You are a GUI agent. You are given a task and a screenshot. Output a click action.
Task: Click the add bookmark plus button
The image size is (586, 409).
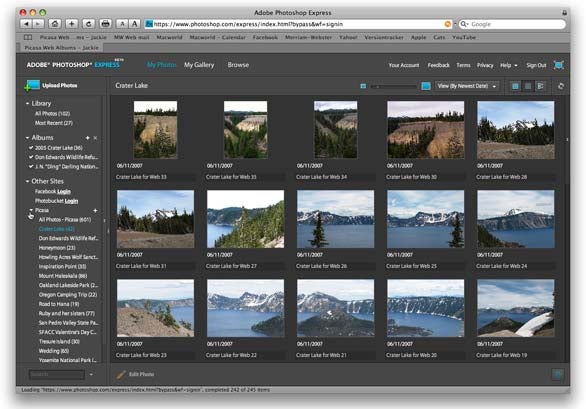(71, 24)
